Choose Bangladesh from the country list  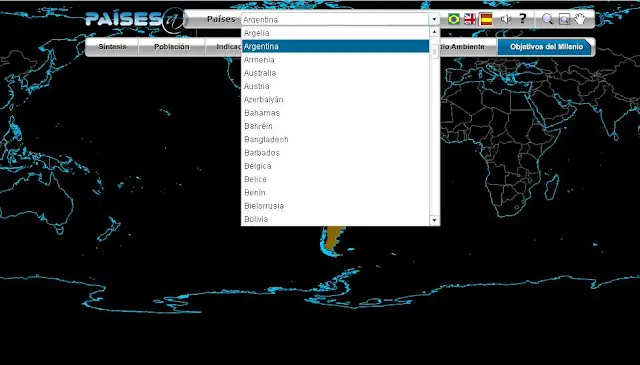click(335, 139)
